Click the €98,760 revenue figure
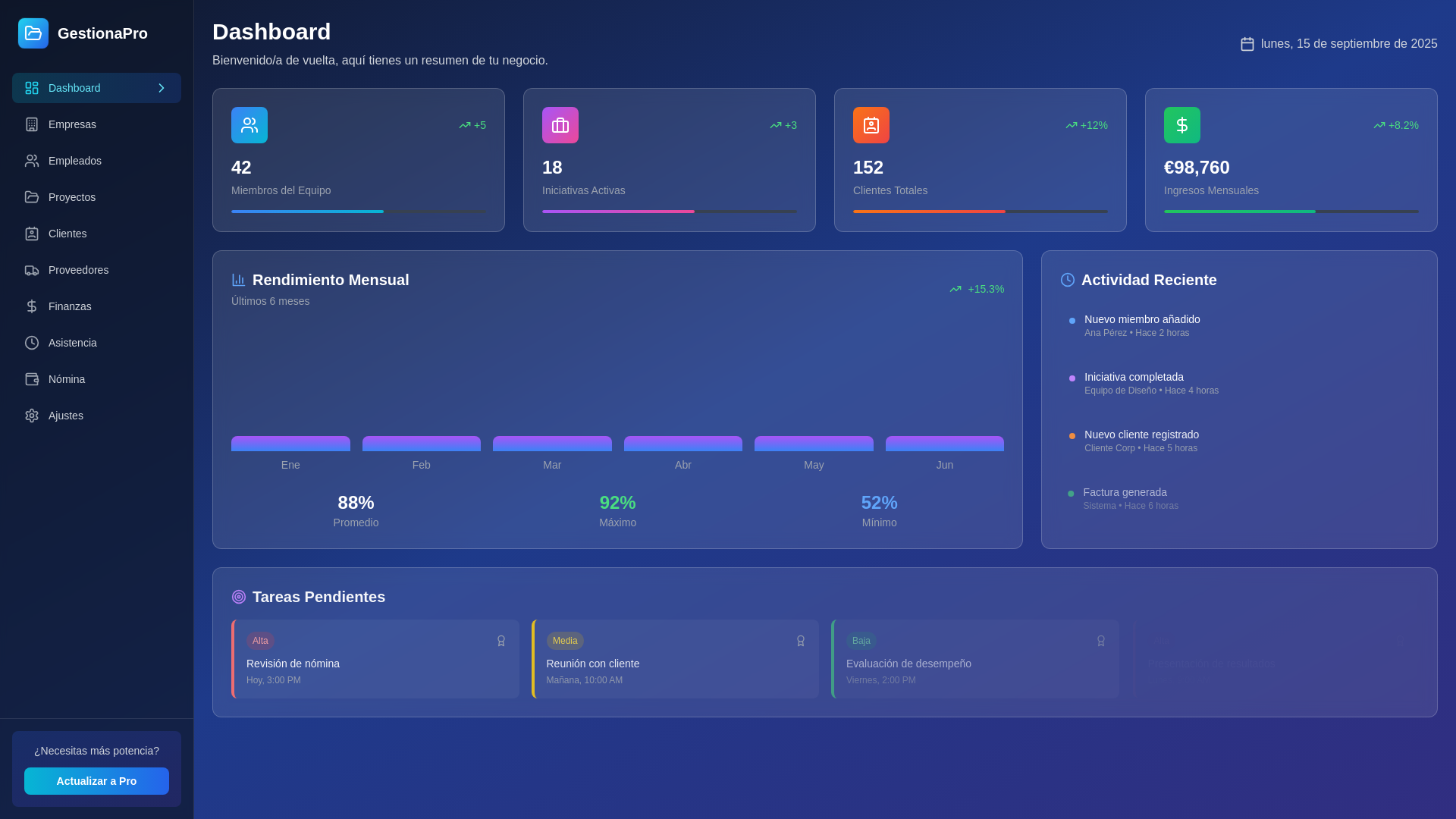 1197,168
